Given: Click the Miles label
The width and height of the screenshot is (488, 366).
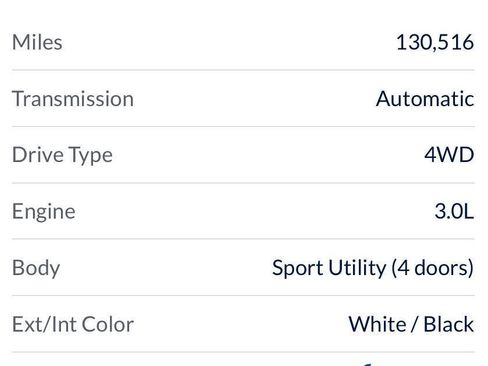Looking at the screenshot, I should point(37,42).
